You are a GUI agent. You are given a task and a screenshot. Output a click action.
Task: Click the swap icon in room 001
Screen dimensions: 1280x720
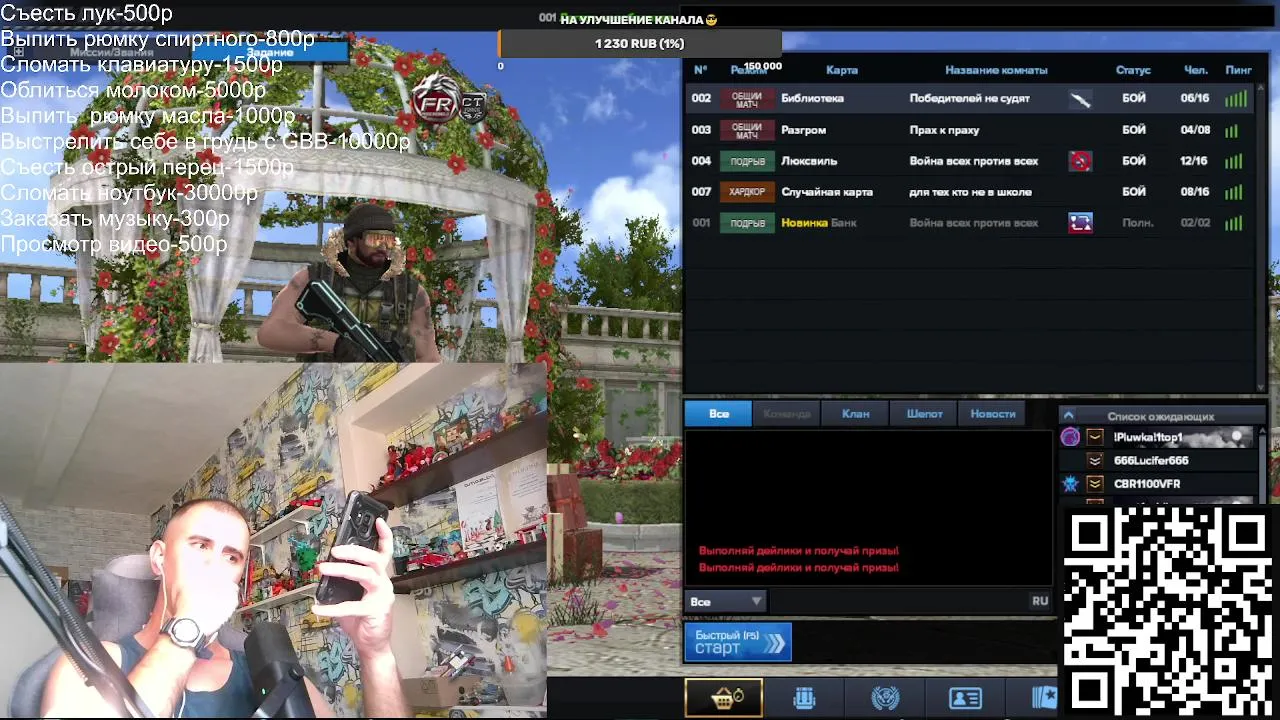1080,223
